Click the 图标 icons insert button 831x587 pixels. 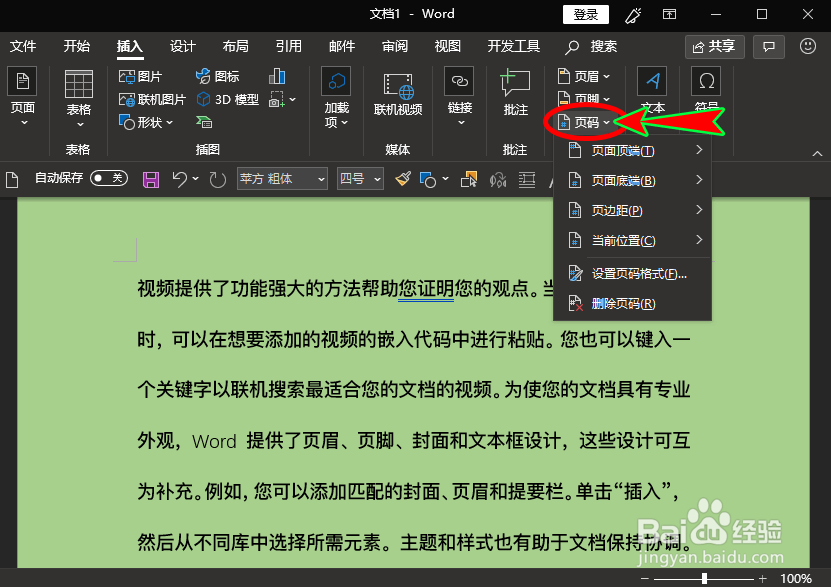pos(217,77)
